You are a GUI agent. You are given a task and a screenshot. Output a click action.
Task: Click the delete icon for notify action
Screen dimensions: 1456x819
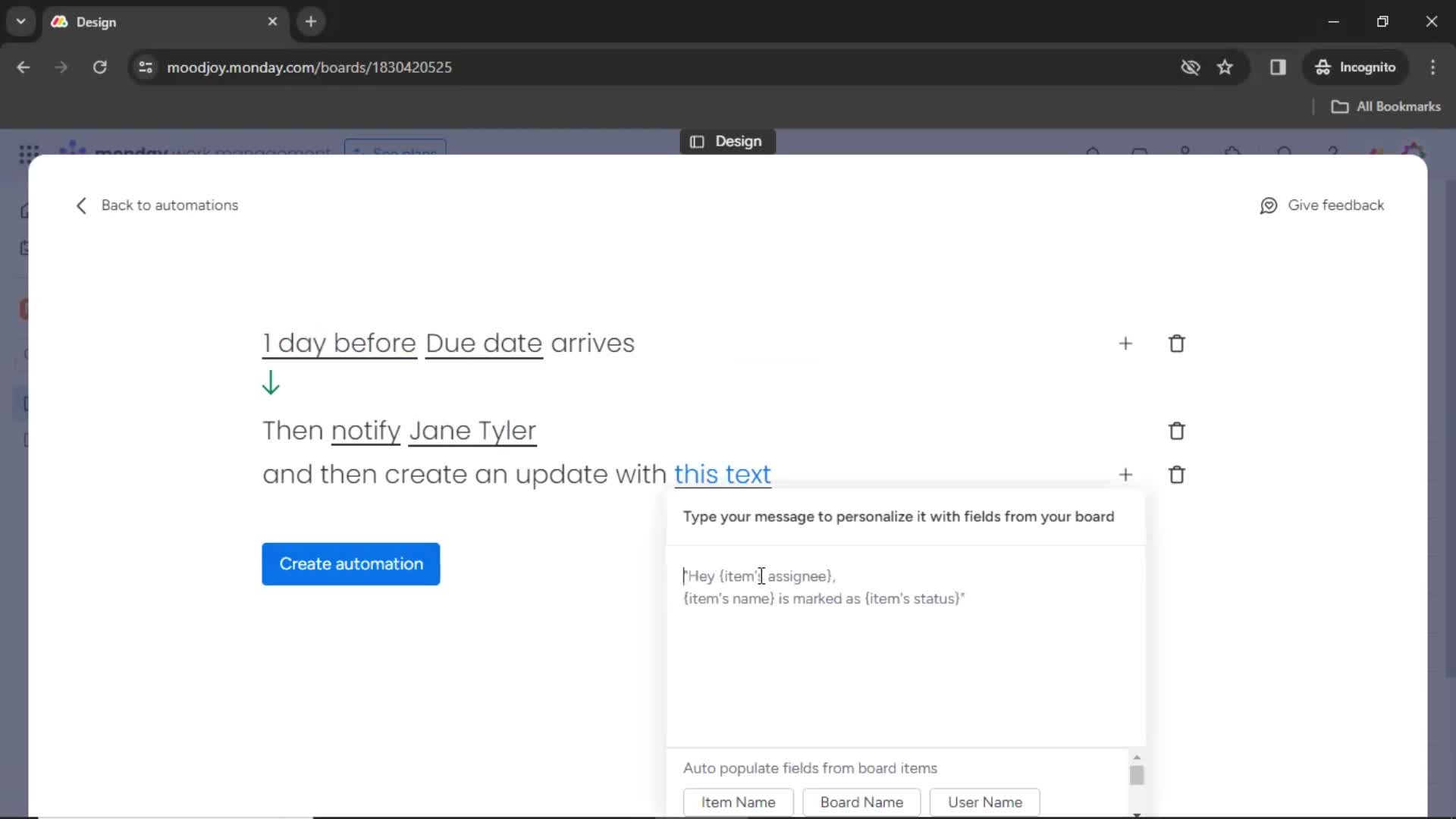click(x=1177, y=430)
